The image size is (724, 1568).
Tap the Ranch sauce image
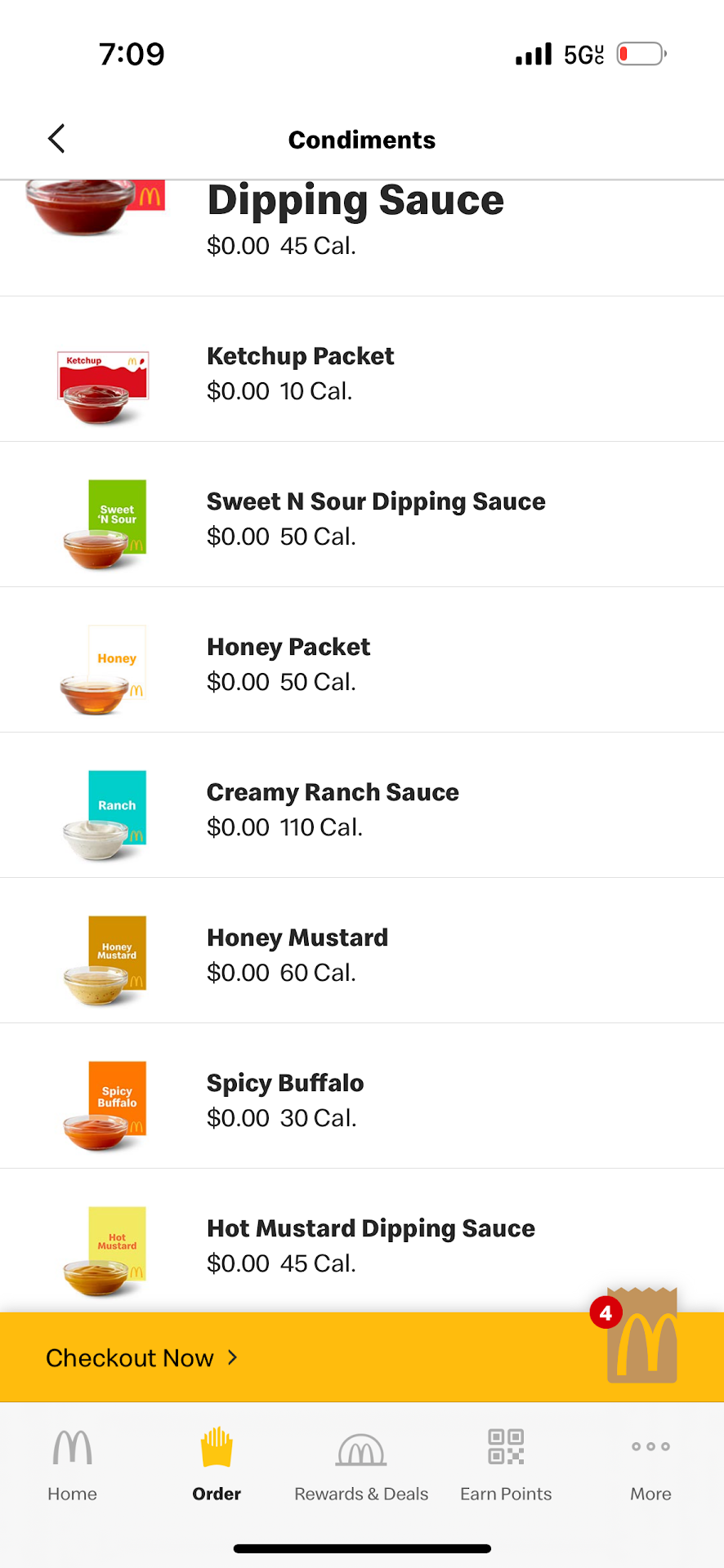pos(106,816)
